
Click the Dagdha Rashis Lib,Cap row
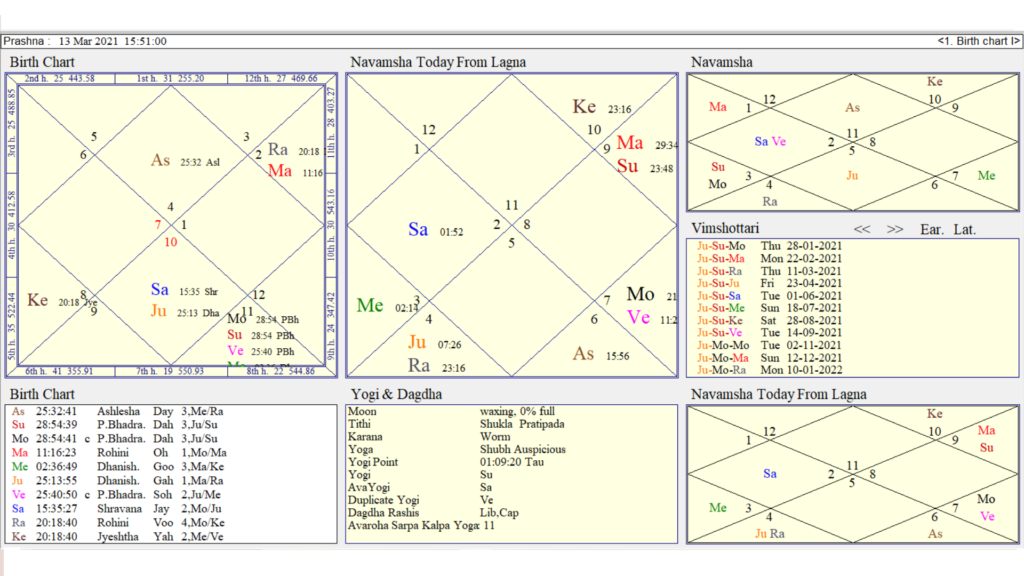point(434,513)
